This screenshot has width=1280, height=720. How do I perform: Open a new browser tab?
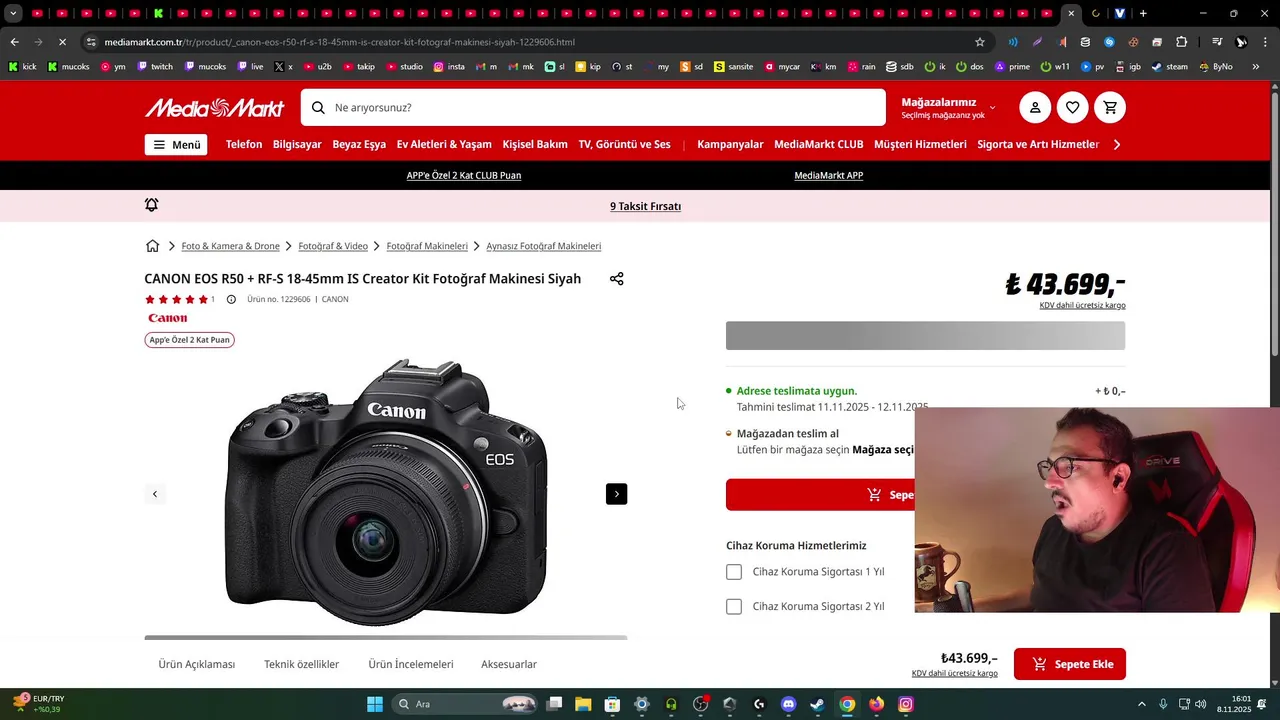tap(1143, 13)
